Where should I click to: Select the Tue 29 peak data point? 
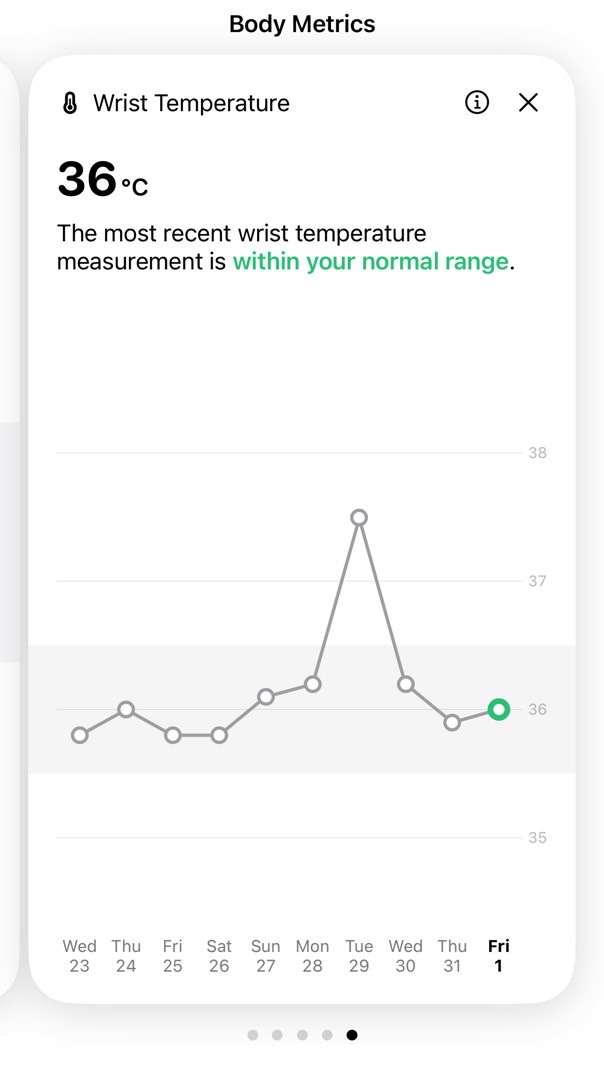(x=359, y=518)
